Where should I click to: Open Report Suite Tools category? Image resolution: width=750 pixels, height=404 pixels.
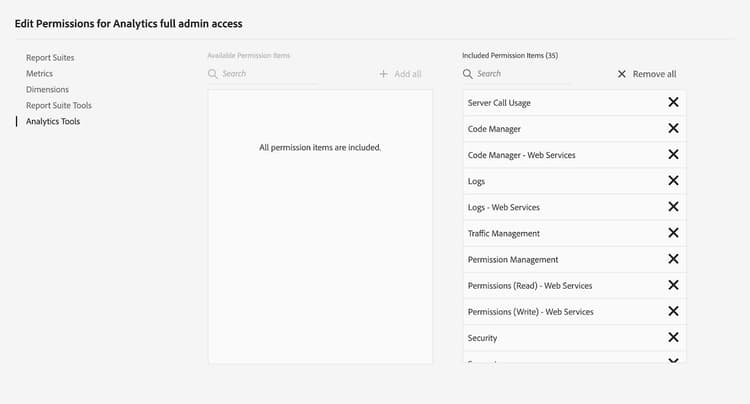59,106
